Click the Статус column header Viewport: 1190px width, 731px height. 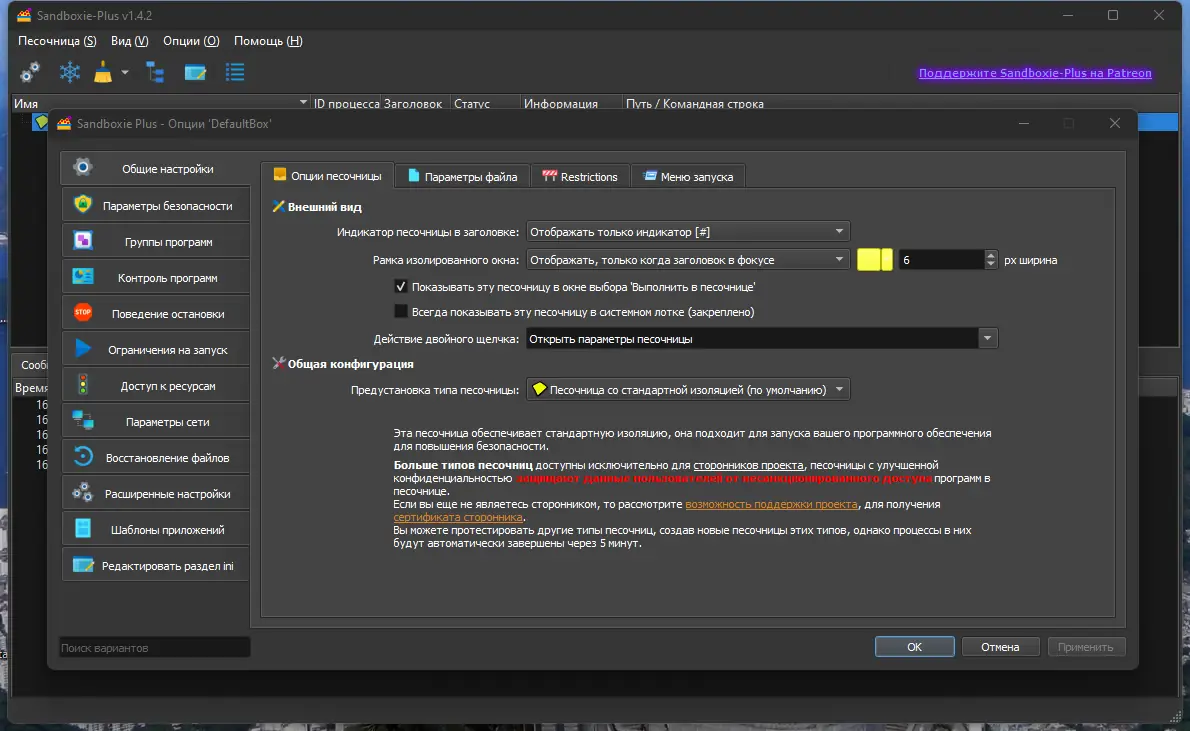pyautogui.click(x=486, y=103)
